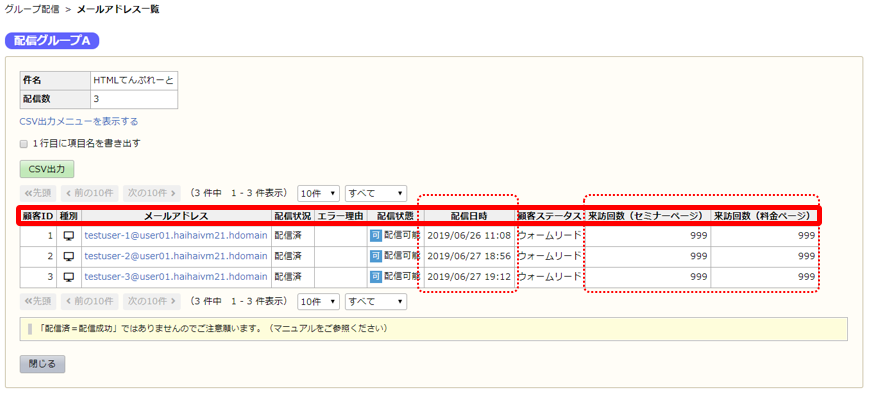The image size is (874, 397).
Task: Go to グループ配信 breadcrumb
Action: click(x=32, y=9)
